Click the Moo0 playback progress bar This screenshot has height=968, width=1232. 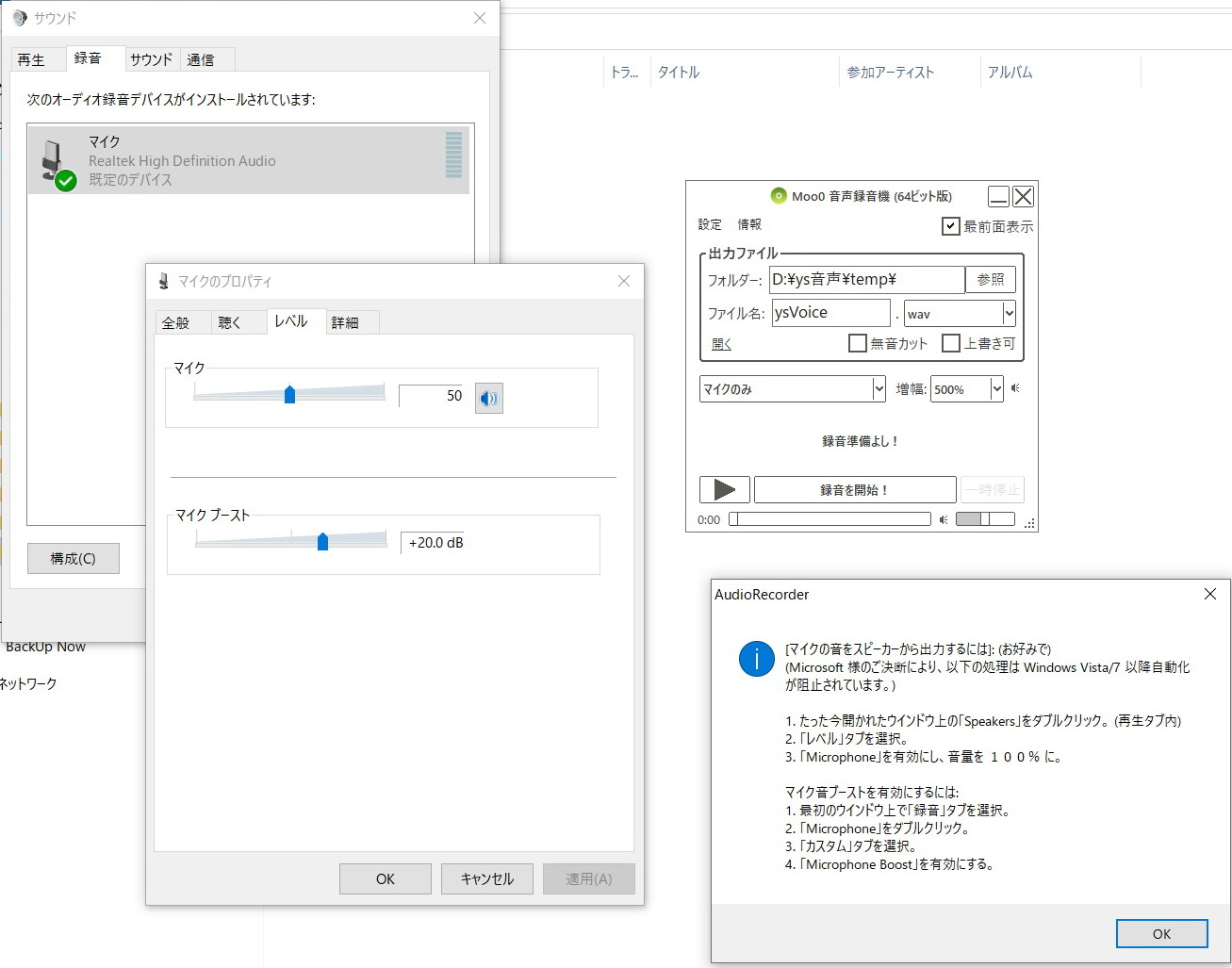tap(830, 518)
